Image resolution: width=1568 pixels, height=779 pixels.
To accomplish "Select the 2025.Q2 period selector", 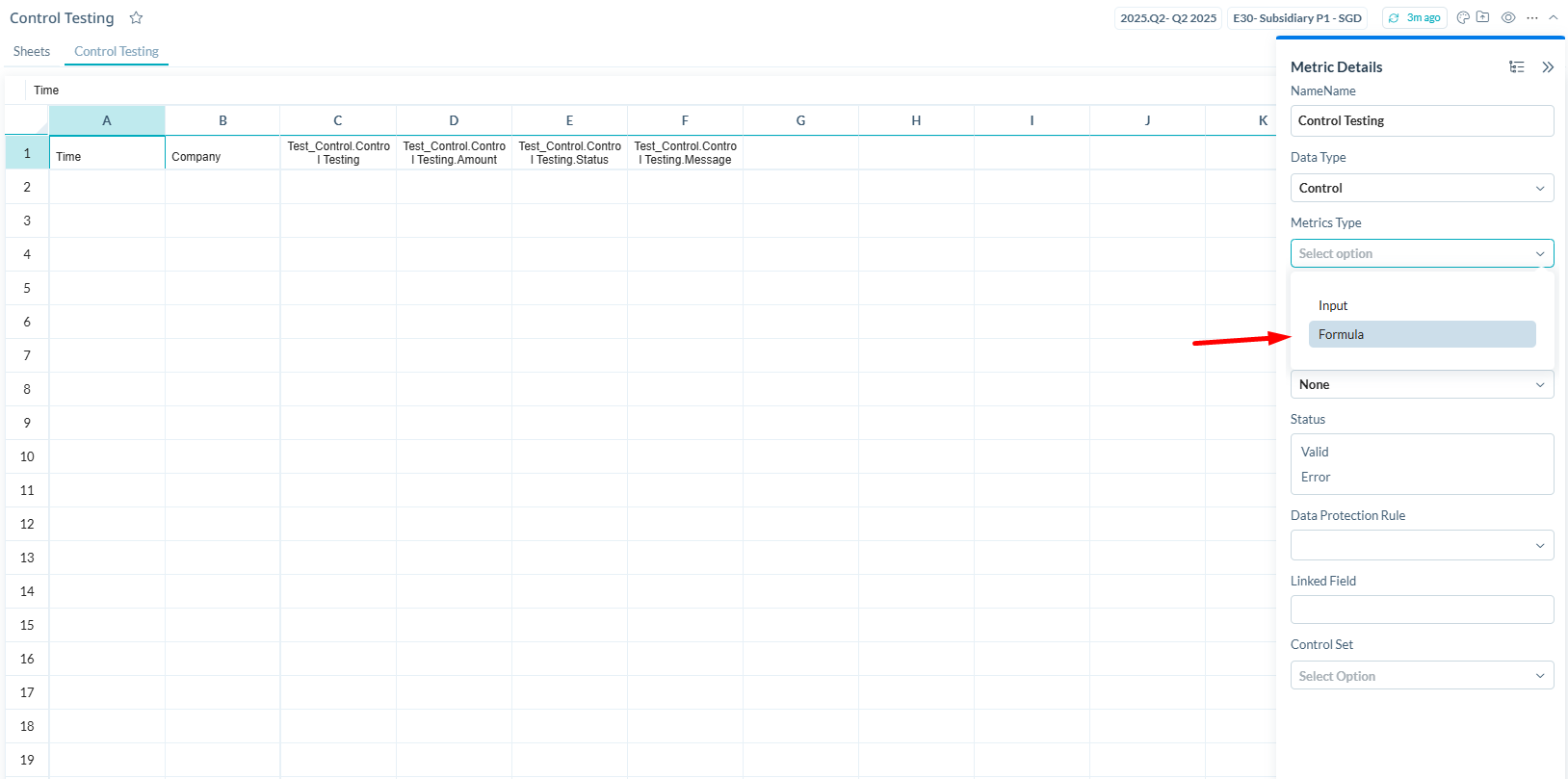I will tap(1167, 17).
